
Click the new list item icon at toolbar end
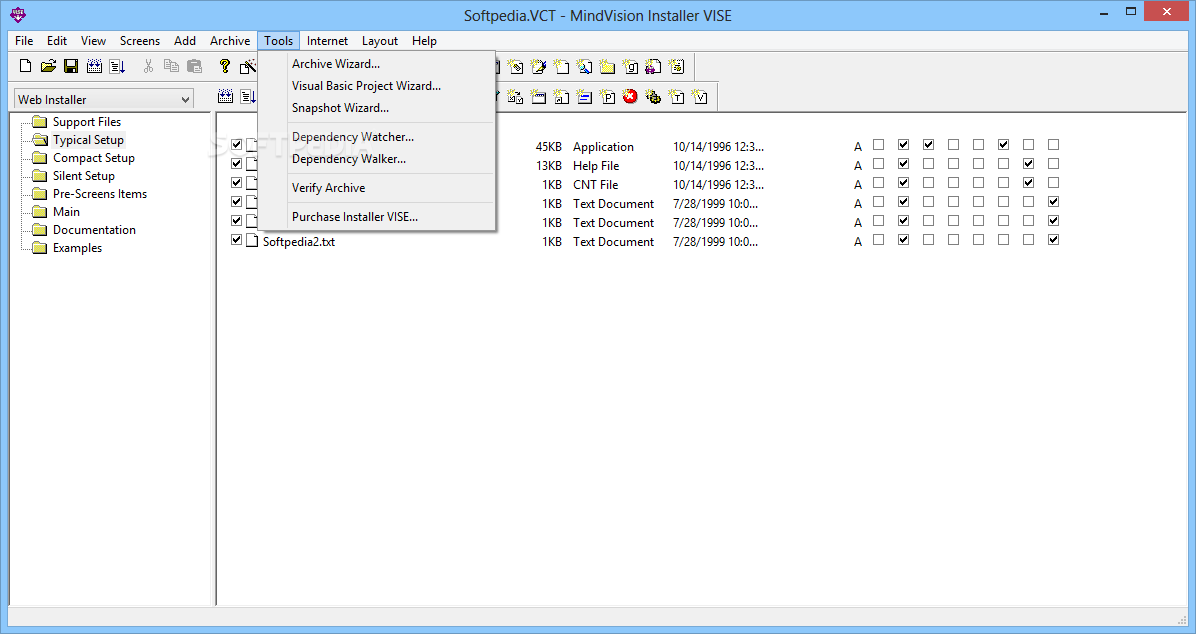pyautogui.click(x=677, y=66)
